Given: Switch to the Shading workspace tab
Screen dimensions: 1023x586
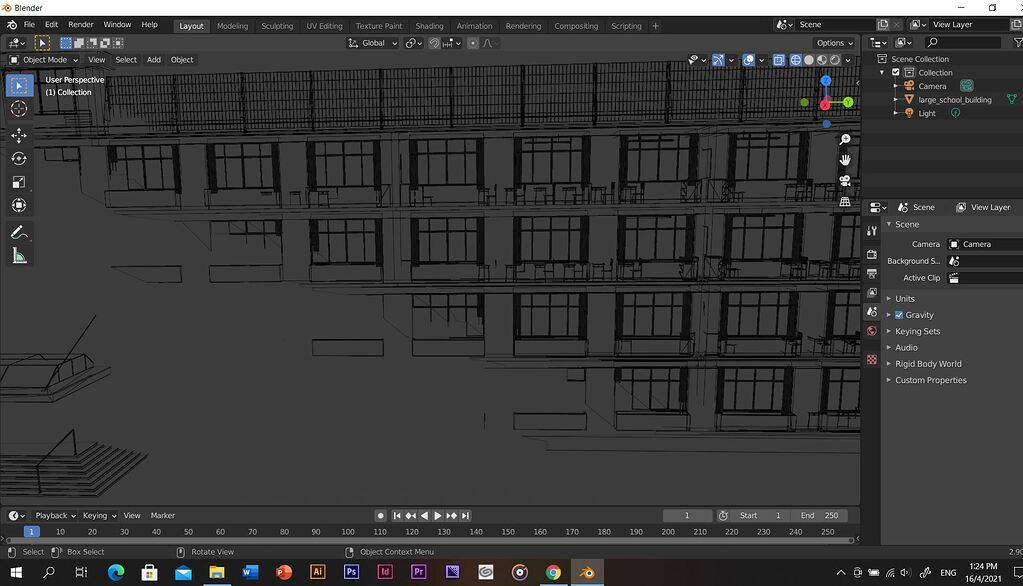Looking at the screenshot, I should pos(429,26).
